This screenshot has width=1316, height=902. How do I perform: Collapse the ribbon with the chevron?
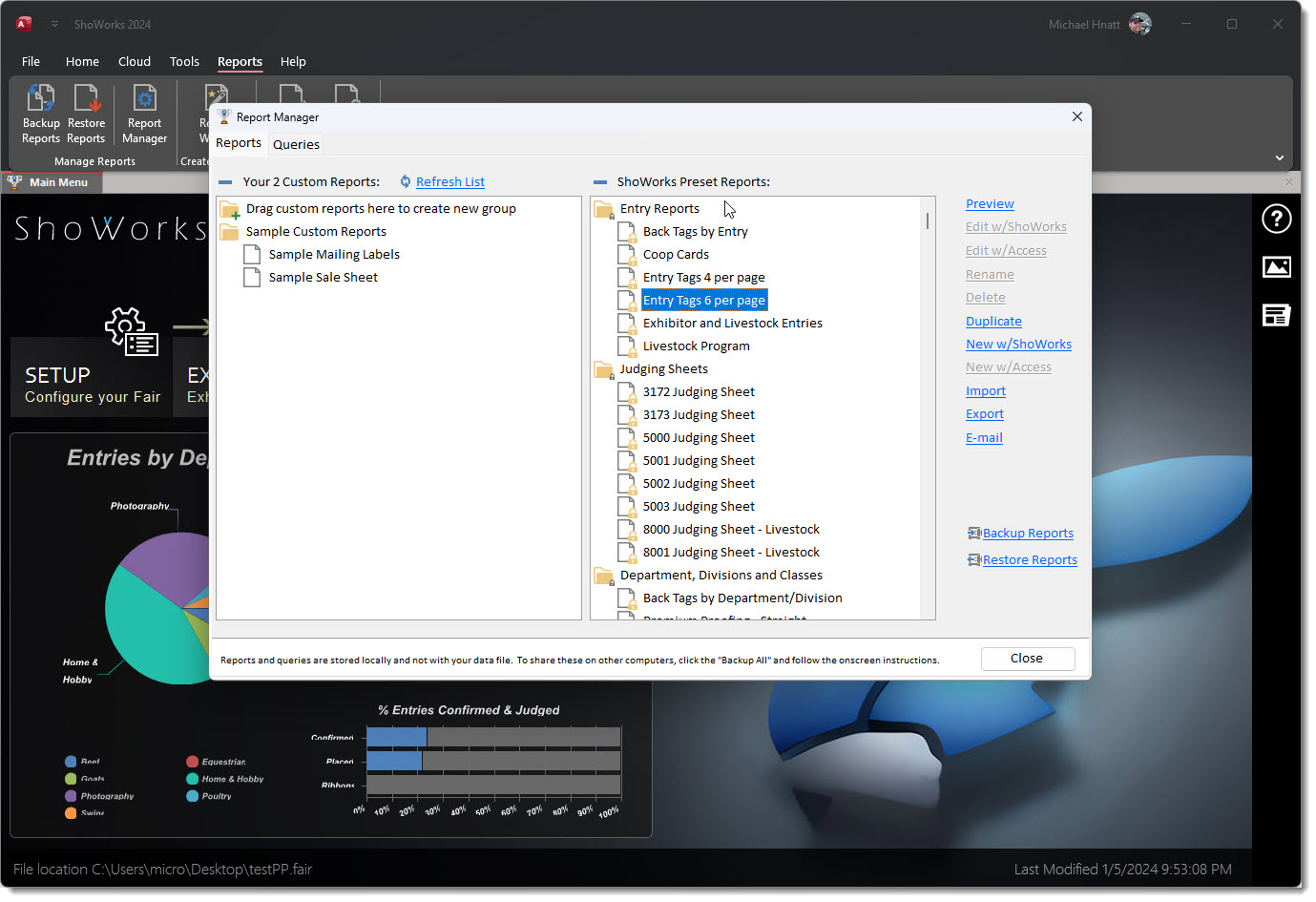pos(1280,157)
